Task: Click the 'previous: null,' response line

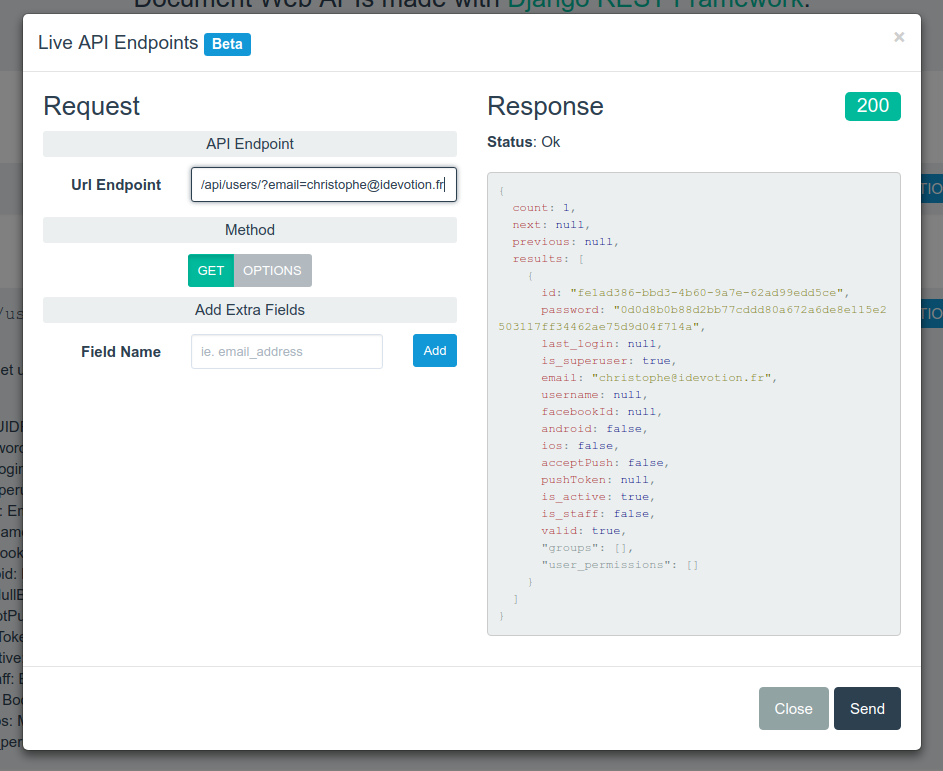Action: [x=565, y=241]
